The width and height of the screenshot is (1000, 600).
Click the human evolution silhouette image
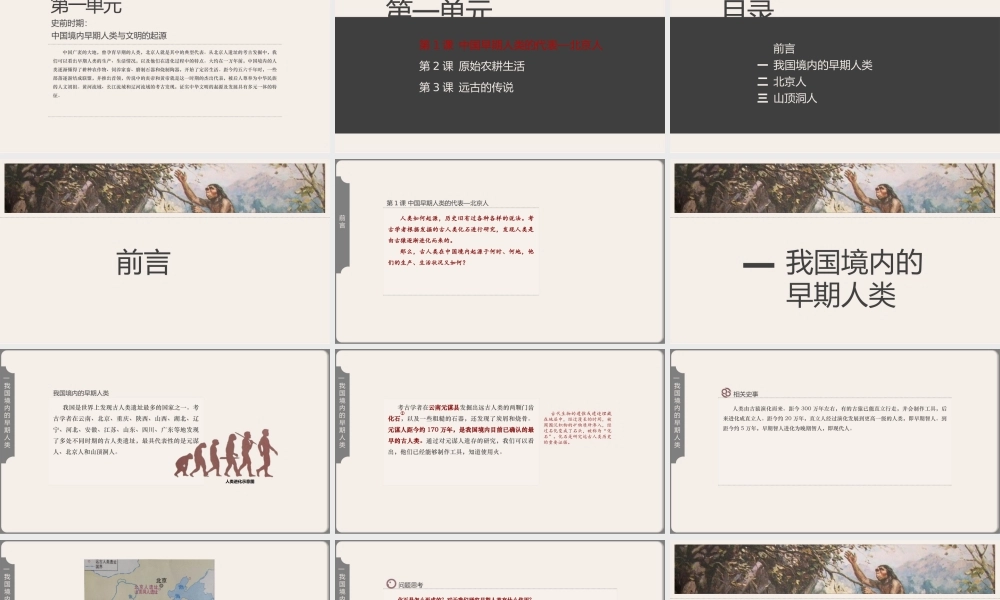coord(226,453)
